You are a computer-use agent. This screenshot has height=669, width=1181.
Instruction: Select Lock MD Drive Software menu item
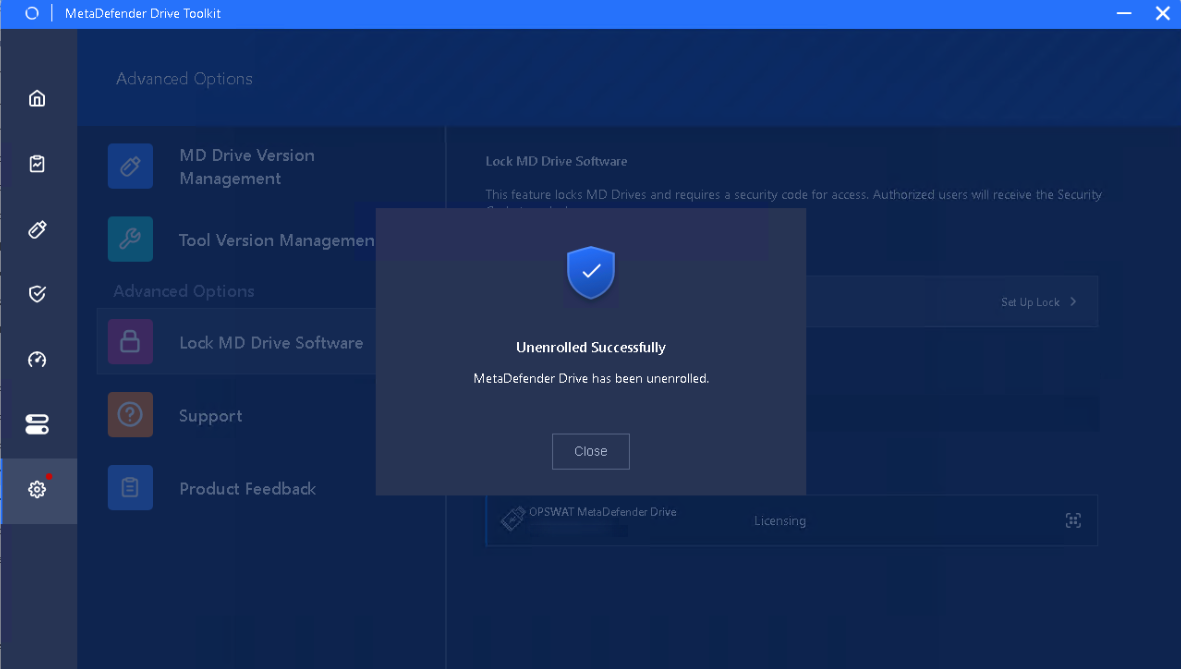click(271, 343)
